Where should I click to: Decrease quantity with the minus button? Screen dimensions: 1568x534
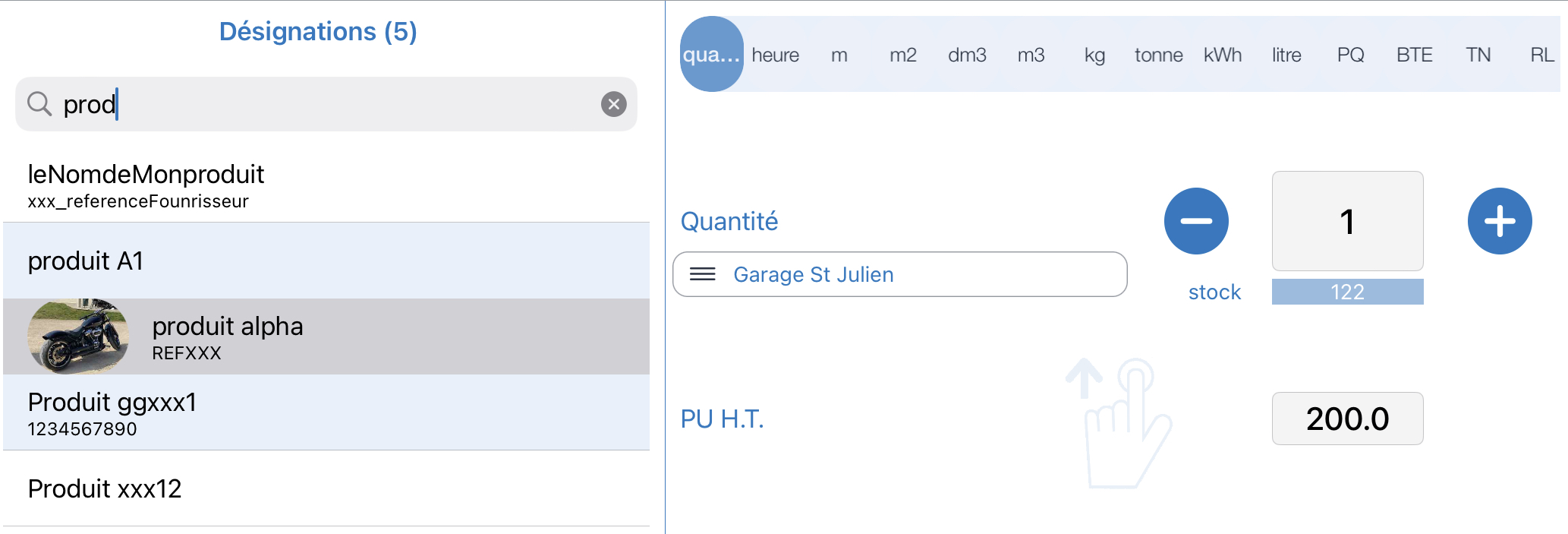point(1196,221)
